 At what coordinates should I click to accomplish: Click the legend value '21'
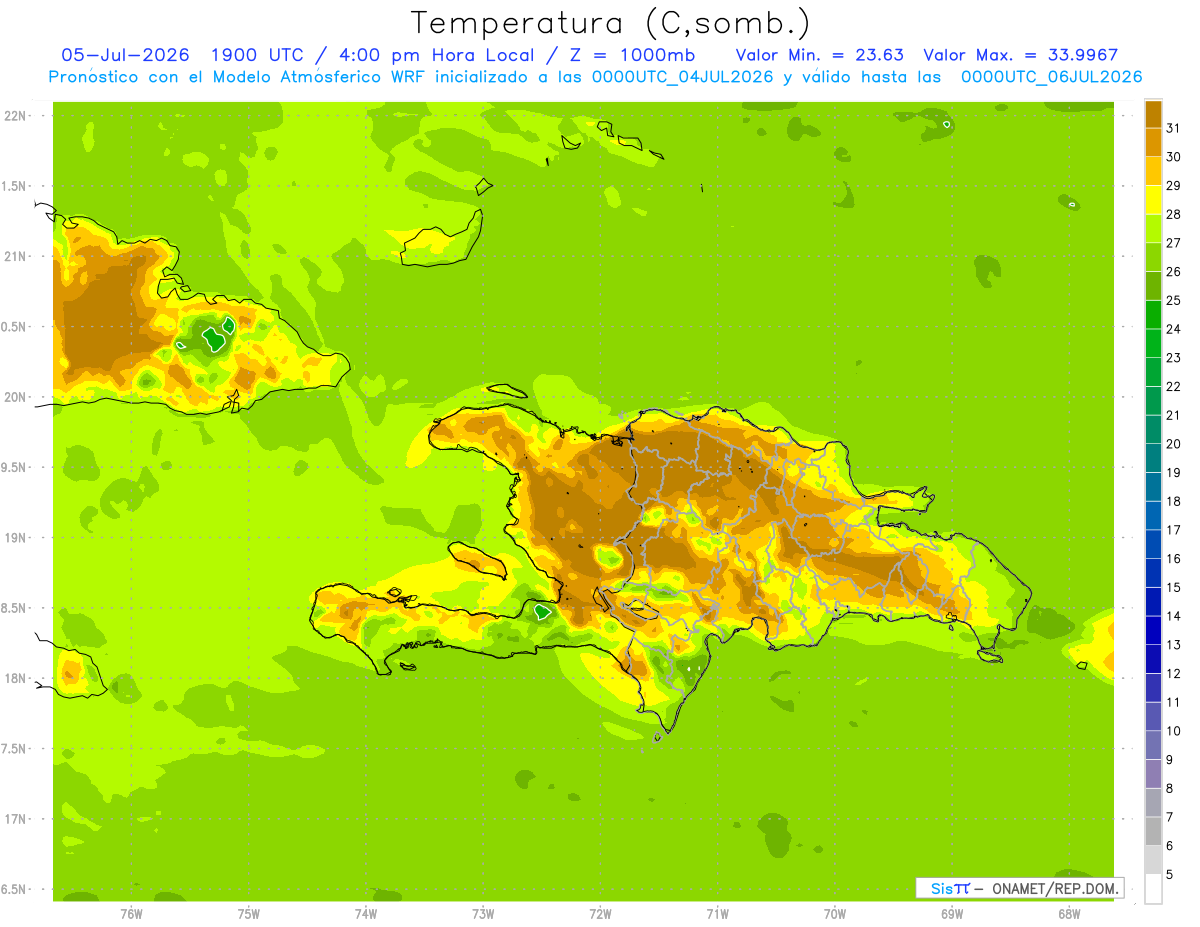click(x=1173, y=415)
